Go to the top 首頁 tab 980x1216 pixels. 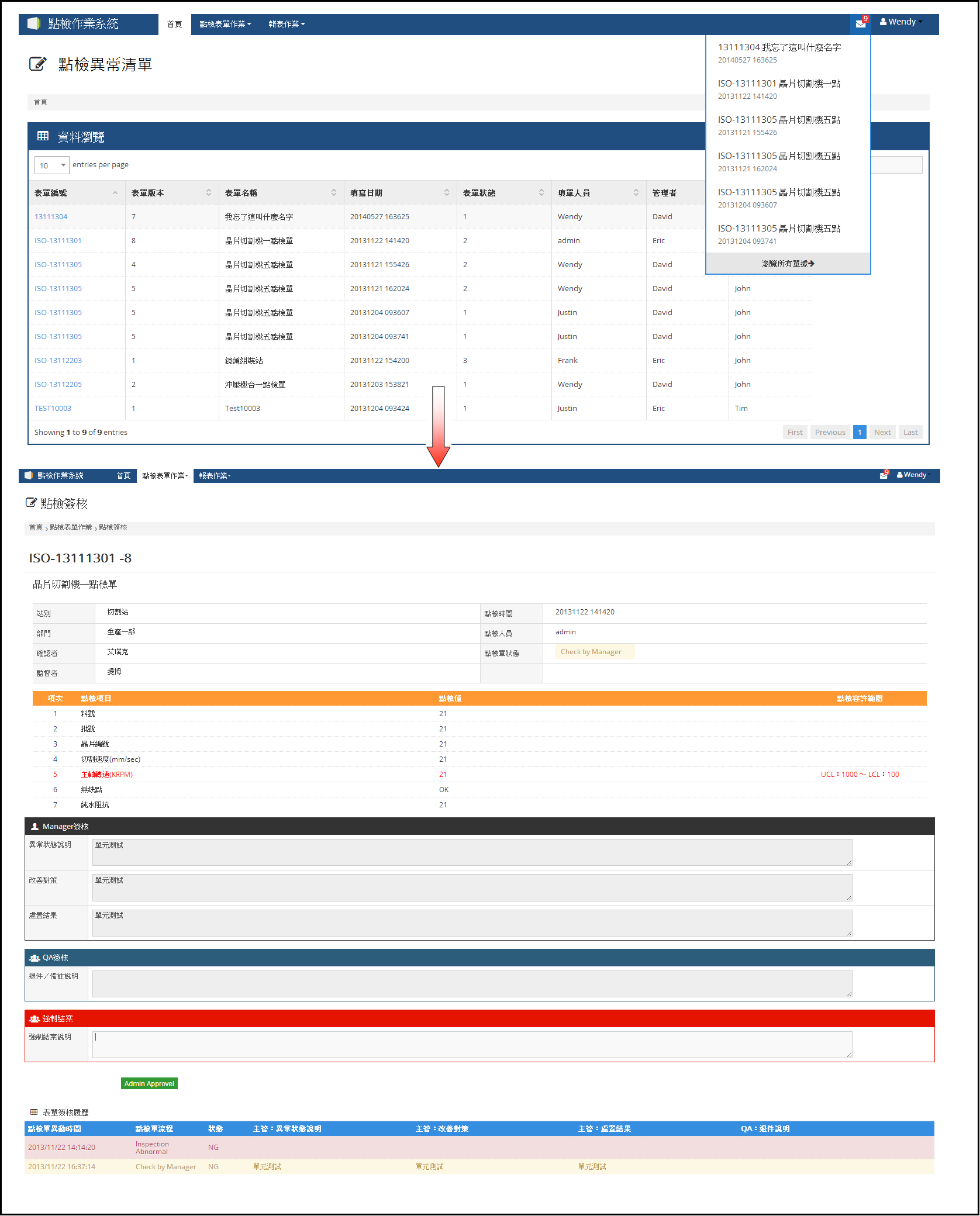coord(174,24)
